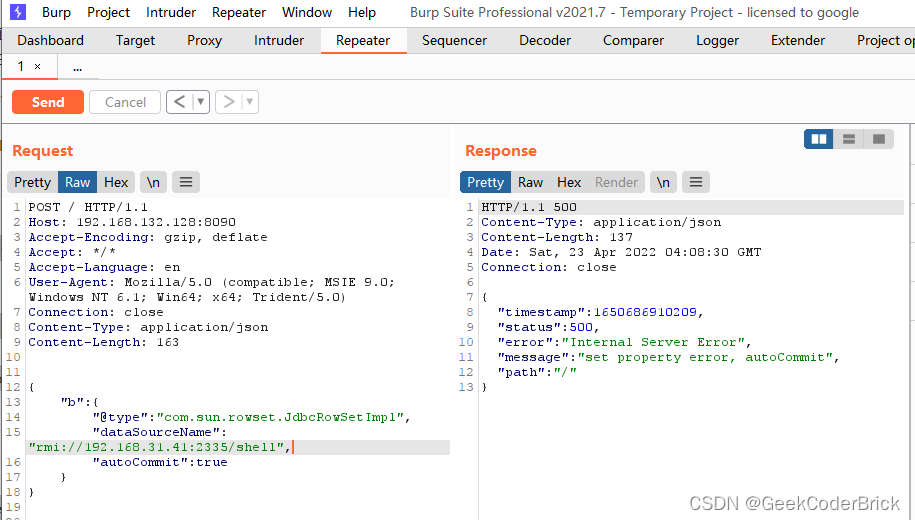915x520 pixels.
Task: Switch Request view to Raw
Action: [x=78, y=182]
